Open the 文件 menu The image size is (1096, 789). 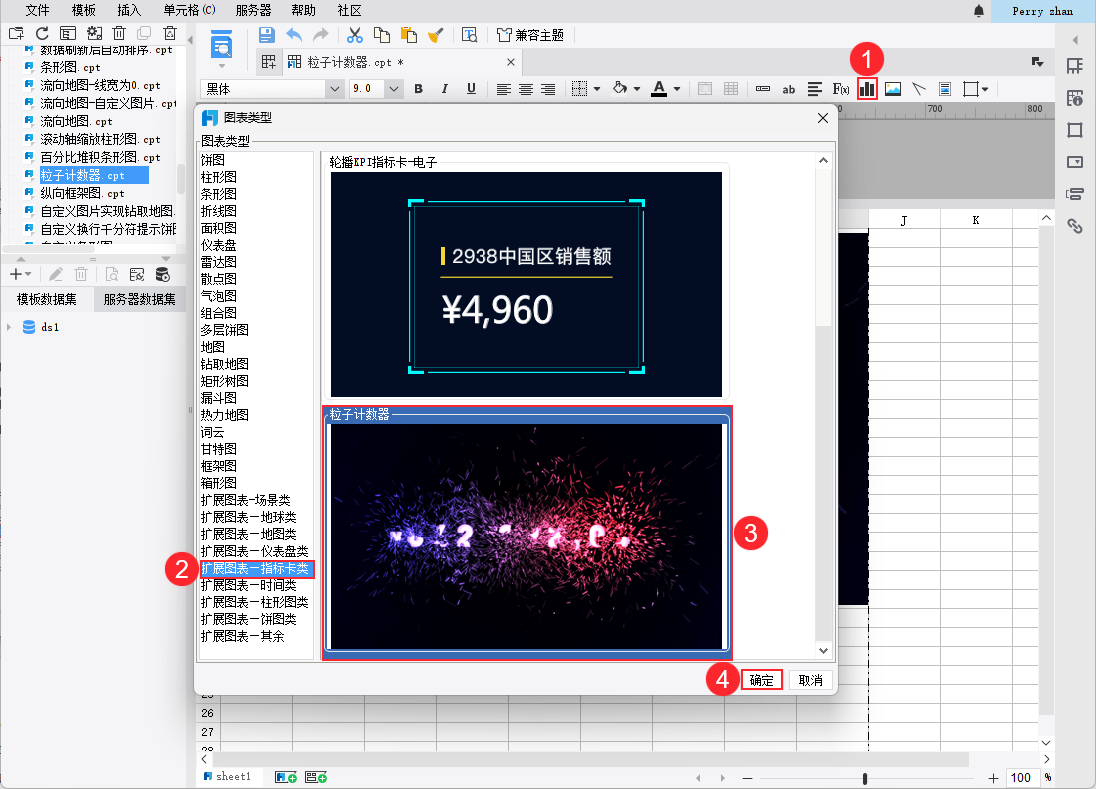[38, 10]
